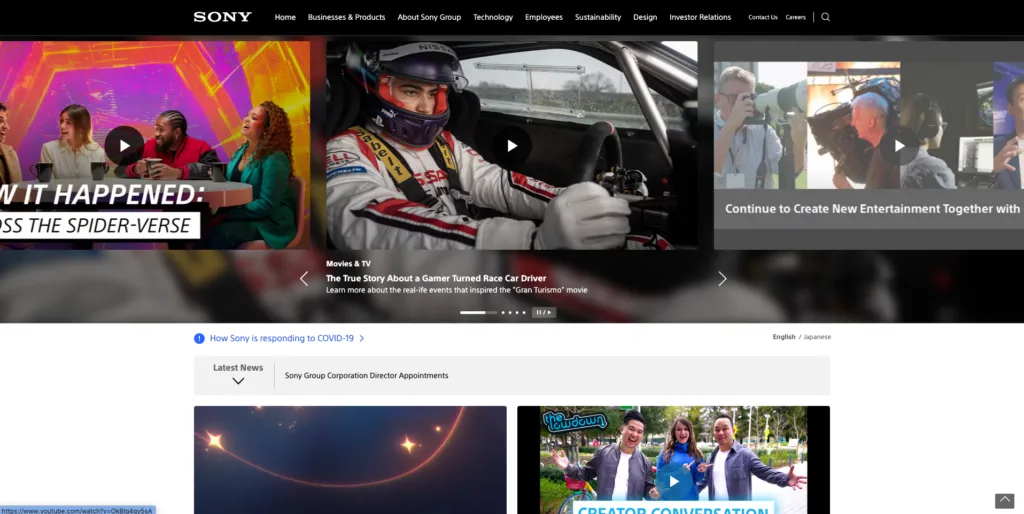This screenshot has width=1024, height=514.
Task: Advance to the next carousel slide
Action: (x=722, y=279)
